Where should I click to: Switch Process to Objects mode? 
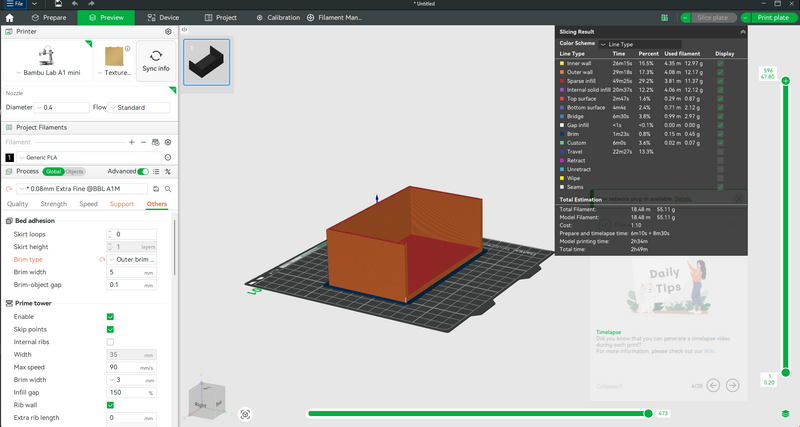pos(74,171)
